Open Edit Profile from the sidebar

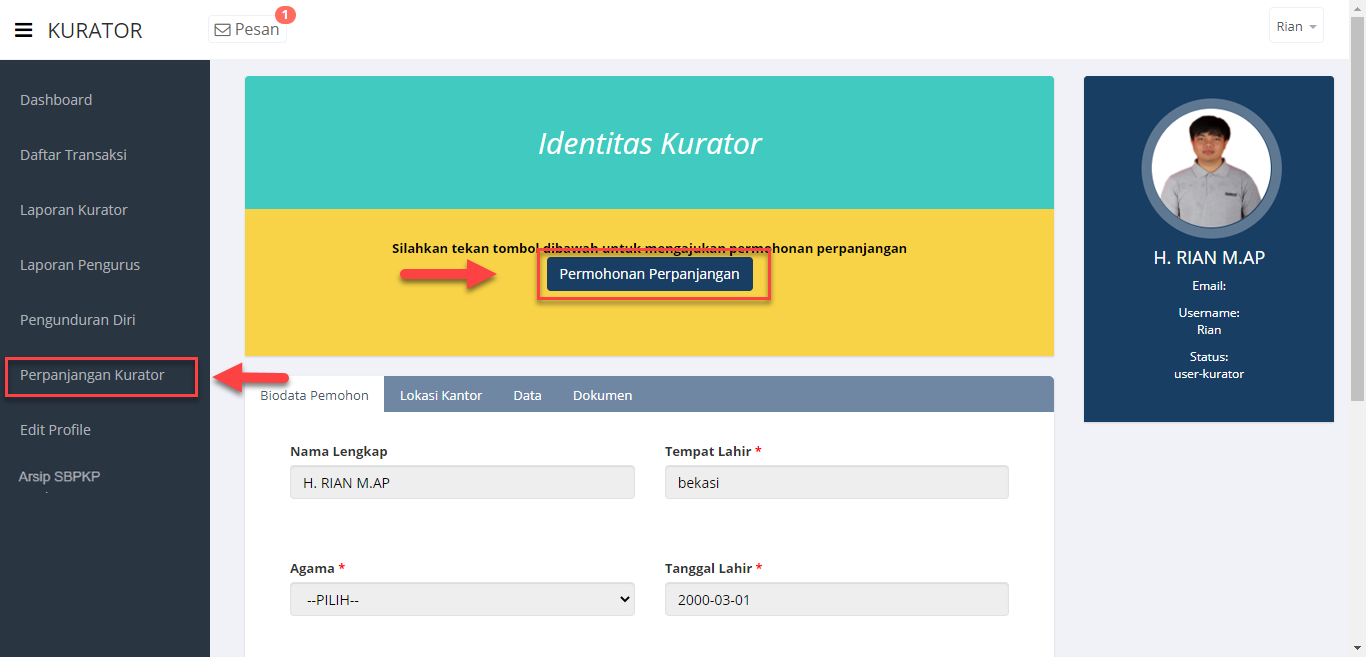(x=55, y=430)
